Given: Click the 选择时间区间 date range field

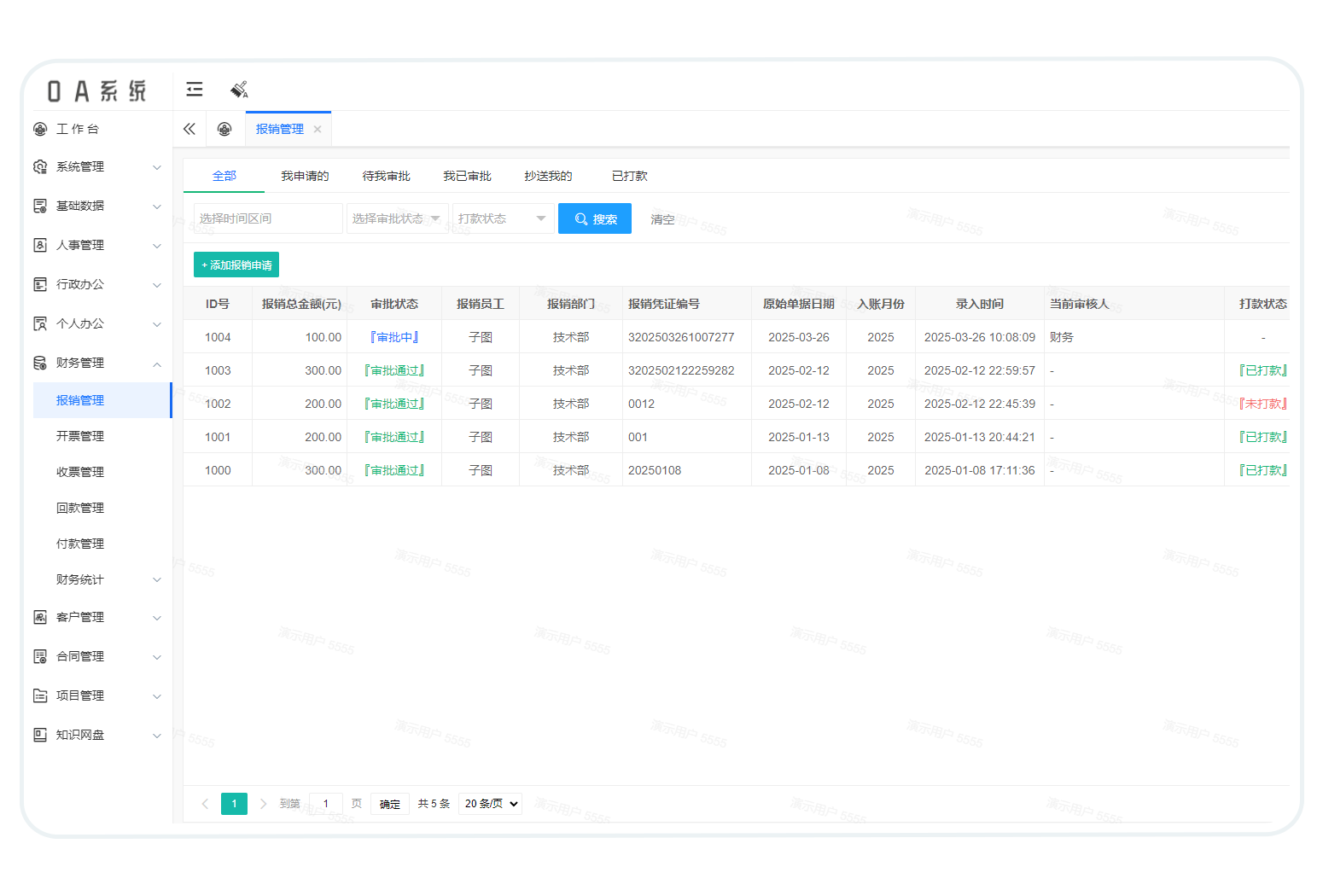Looking at the screenshot, I should click(267, 218).
